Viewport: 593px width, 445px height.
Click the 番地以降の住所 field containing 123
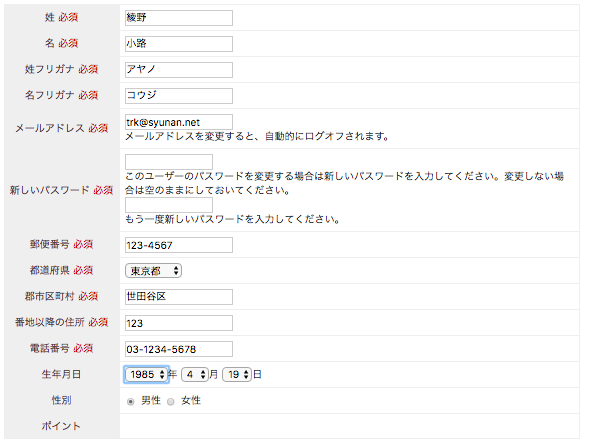[179, 323]
